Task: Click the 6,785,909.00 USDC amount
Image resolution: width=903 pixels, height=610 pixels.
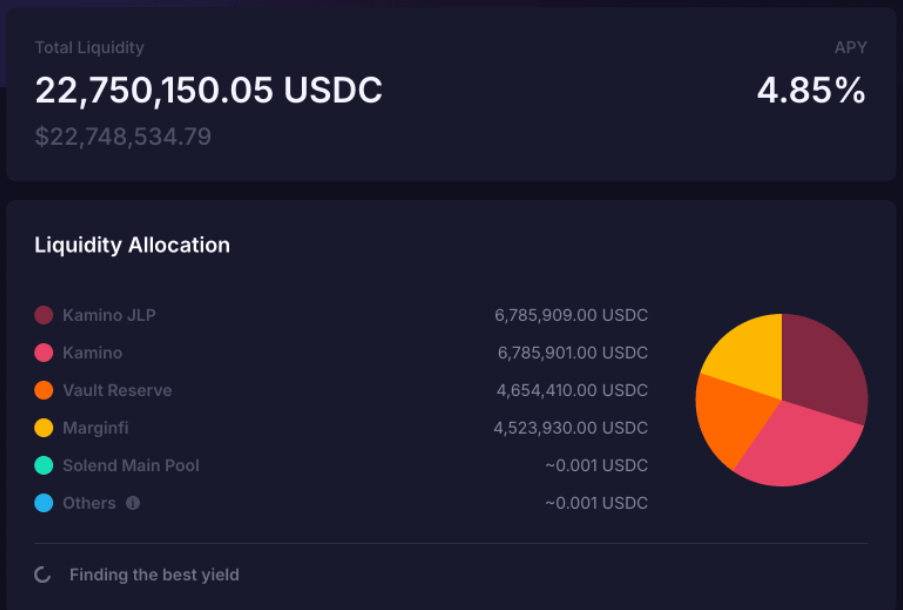Action: 571,315
